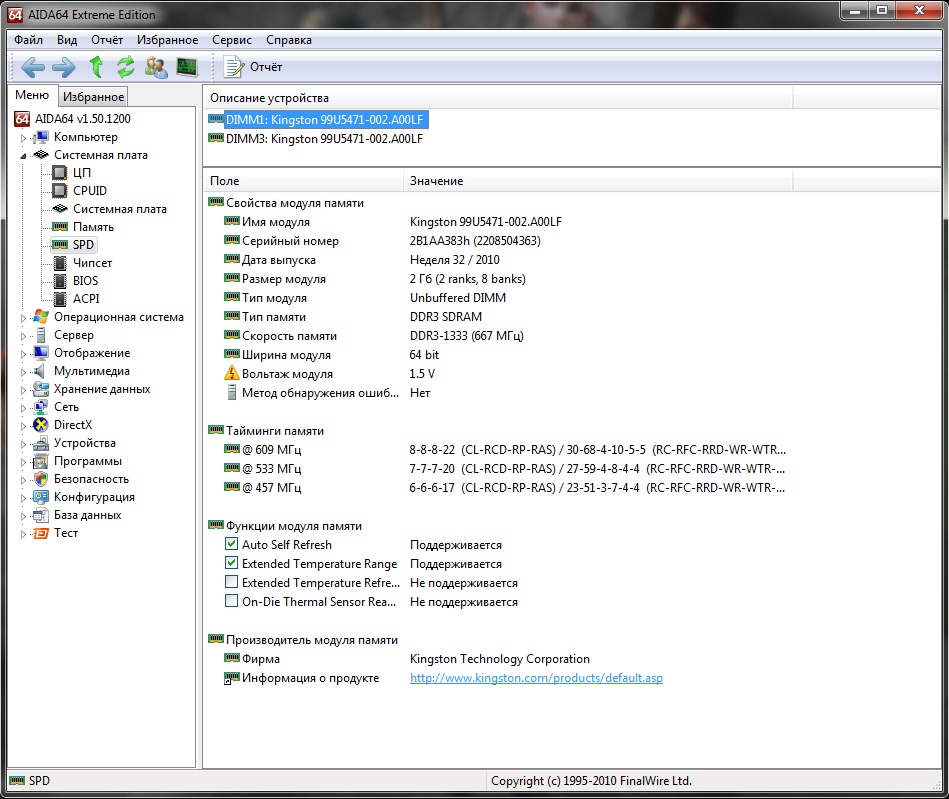
Task: Click the Описание устройства column header
Action: (x=498, y=97)
